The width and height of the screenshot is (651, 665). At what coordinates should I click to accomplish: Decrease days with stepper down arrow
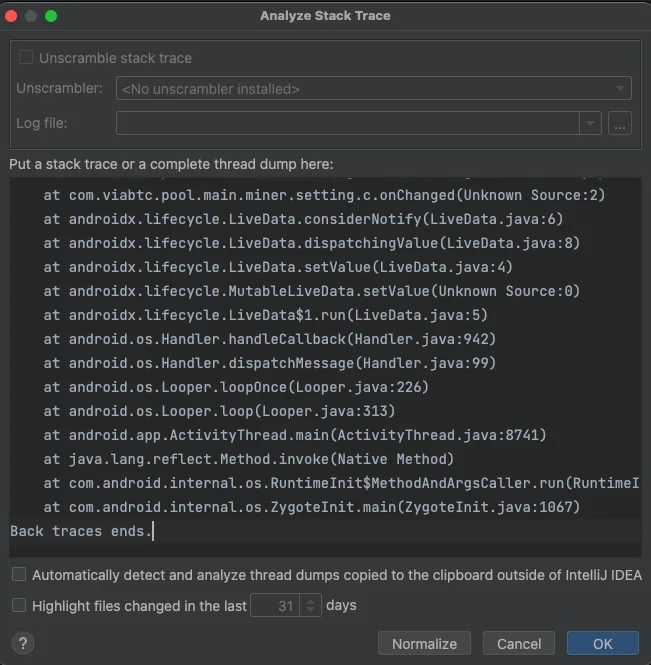click(x=310, y=610)
